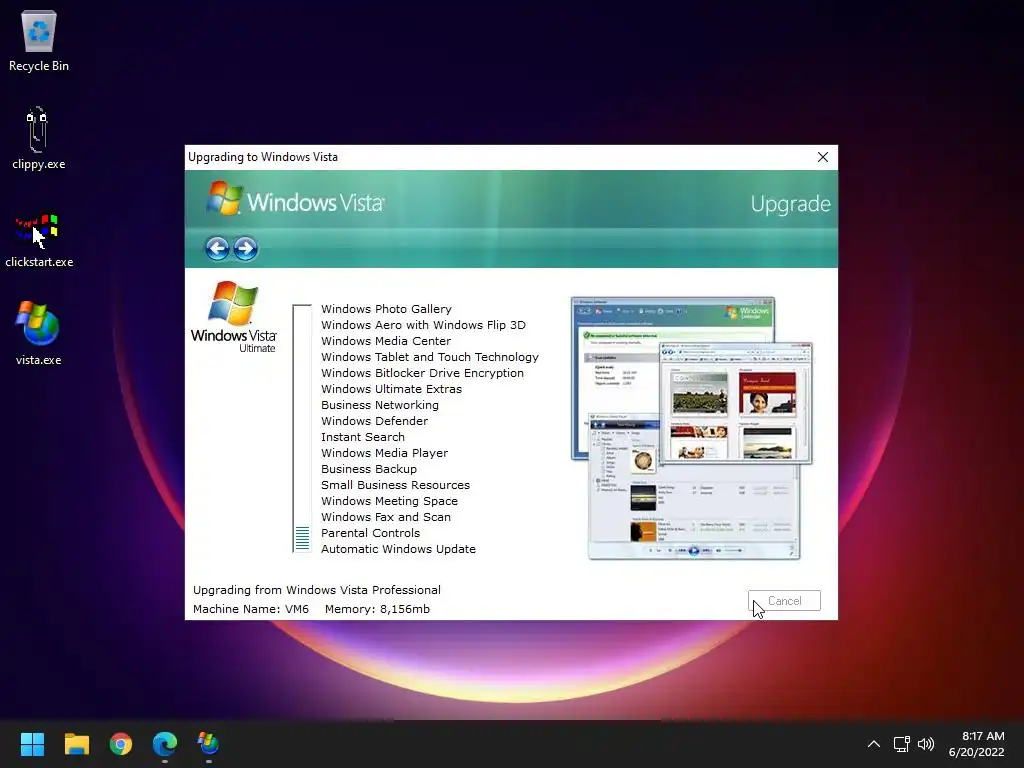Image resolution: width=1024 pixels, height=768 pixels.
Task: Click the Windows Vista banner logo
Action: 295,199
